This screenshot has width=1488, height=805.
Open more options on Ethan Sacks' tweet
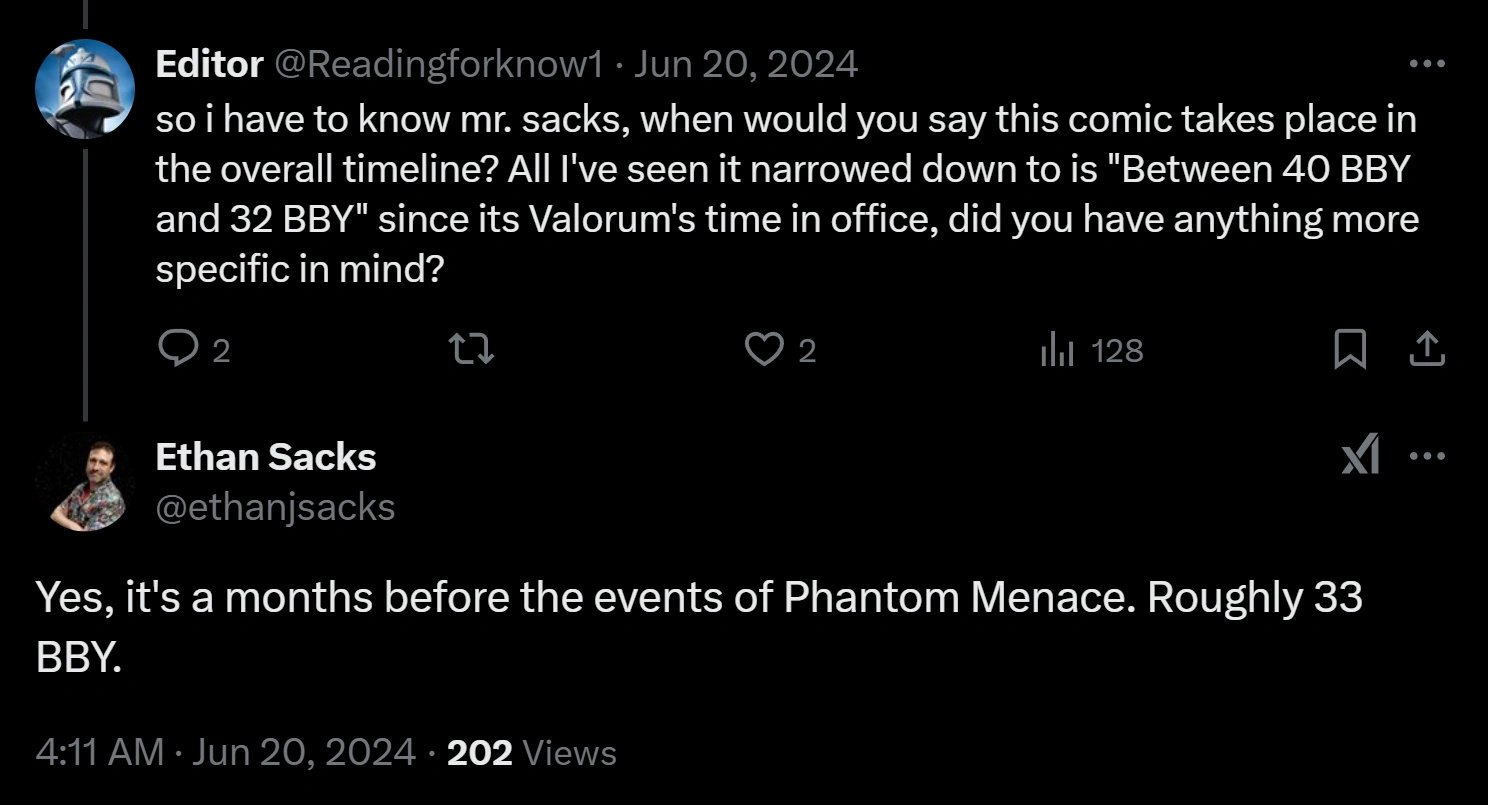click(x=1427, y=456)
